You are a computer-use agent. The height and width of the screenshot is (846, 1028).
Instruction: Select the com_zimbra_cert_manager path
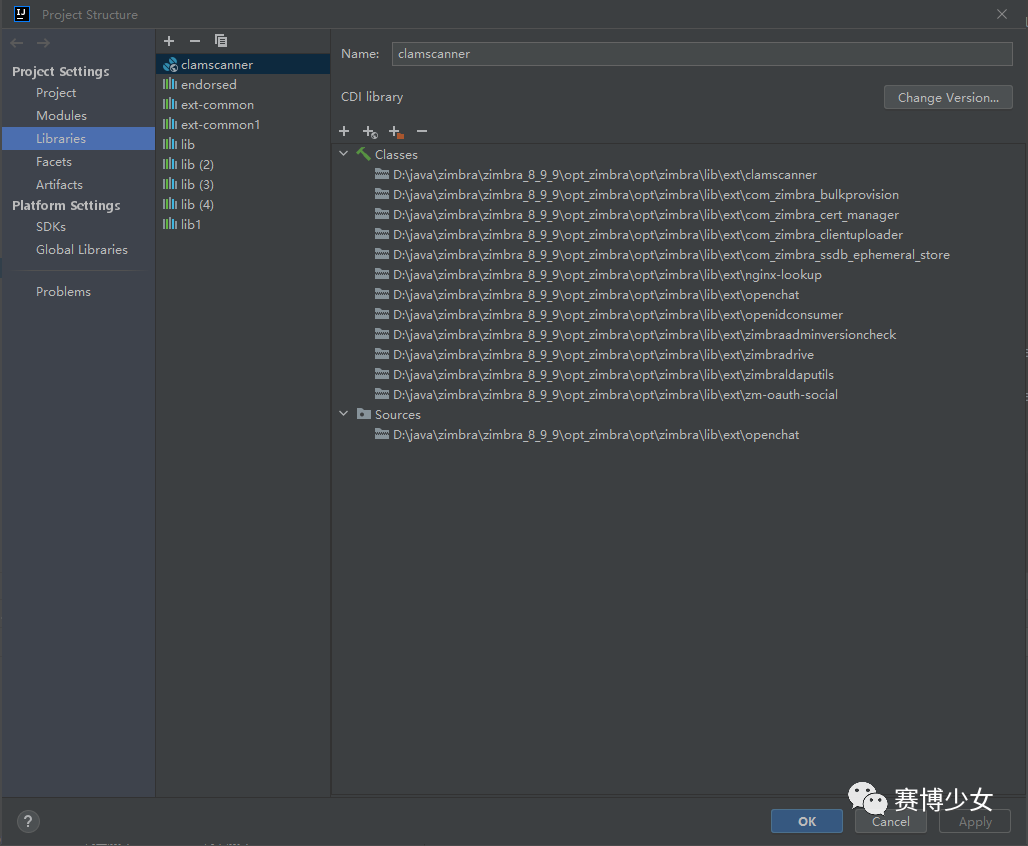pos(646,214)
